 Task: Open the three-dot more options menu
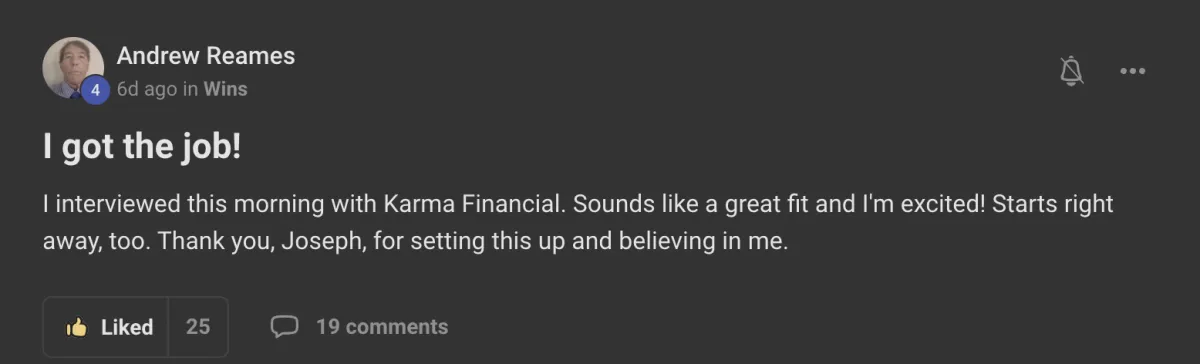coord(1132,71)
